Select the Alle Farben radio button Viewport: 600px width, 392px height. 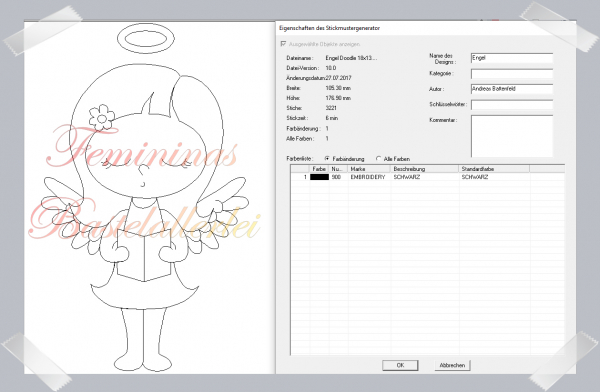pyautogui.click(x=378, y=158)
